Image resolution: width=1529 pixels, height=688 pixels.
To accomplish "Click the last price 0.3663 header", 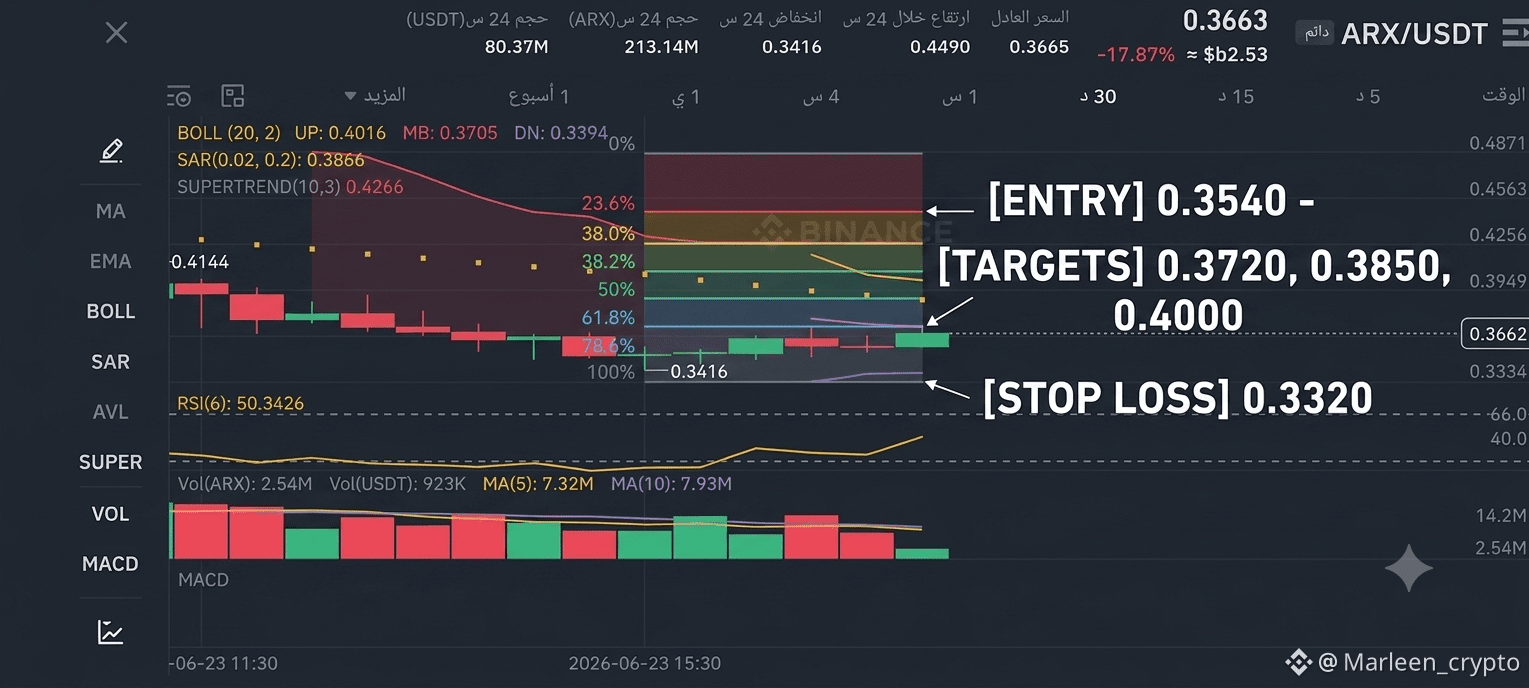I will click(x=1224, y=20).
